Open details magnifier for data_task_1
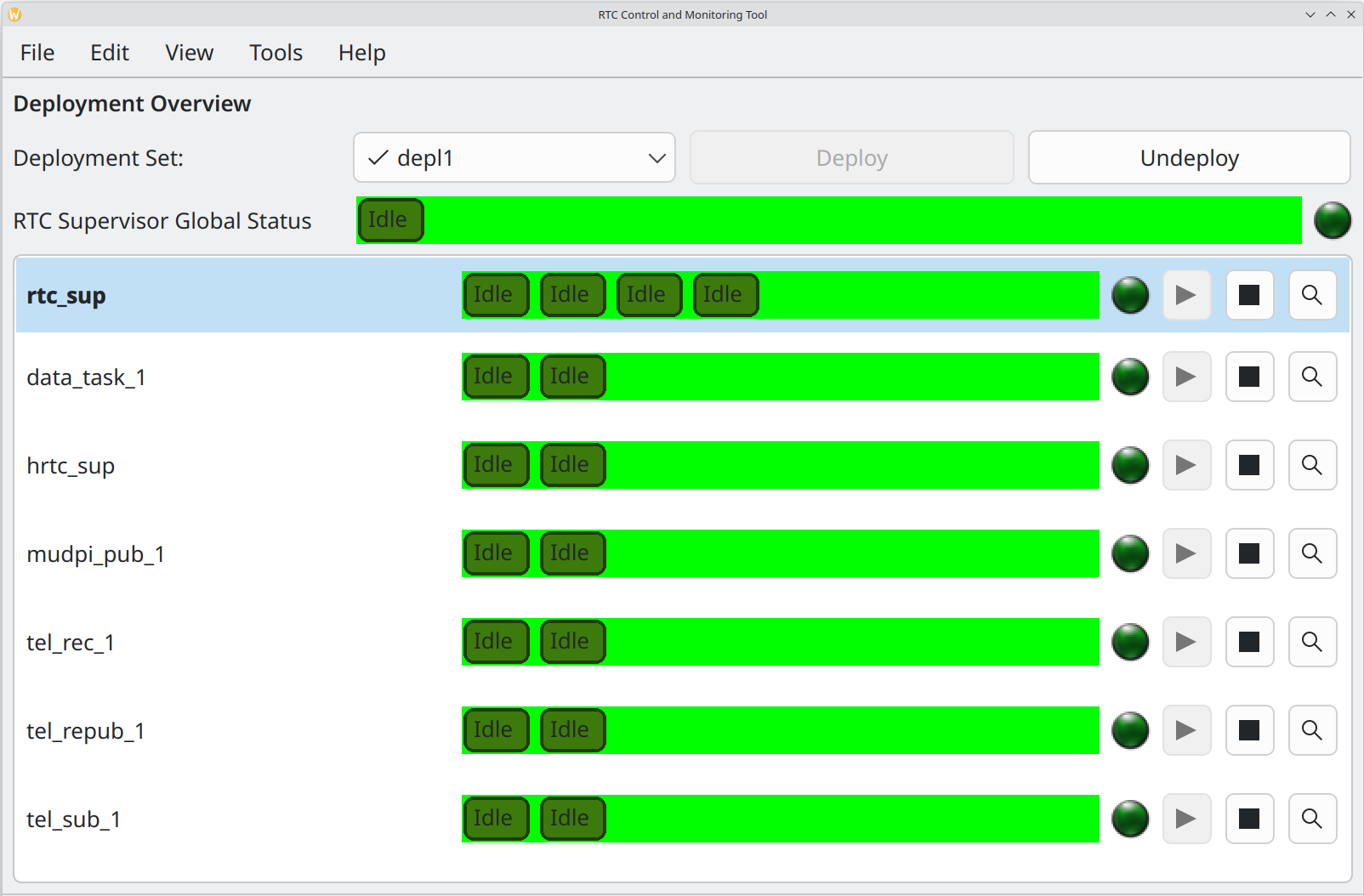 click(x=1312, y=377)
